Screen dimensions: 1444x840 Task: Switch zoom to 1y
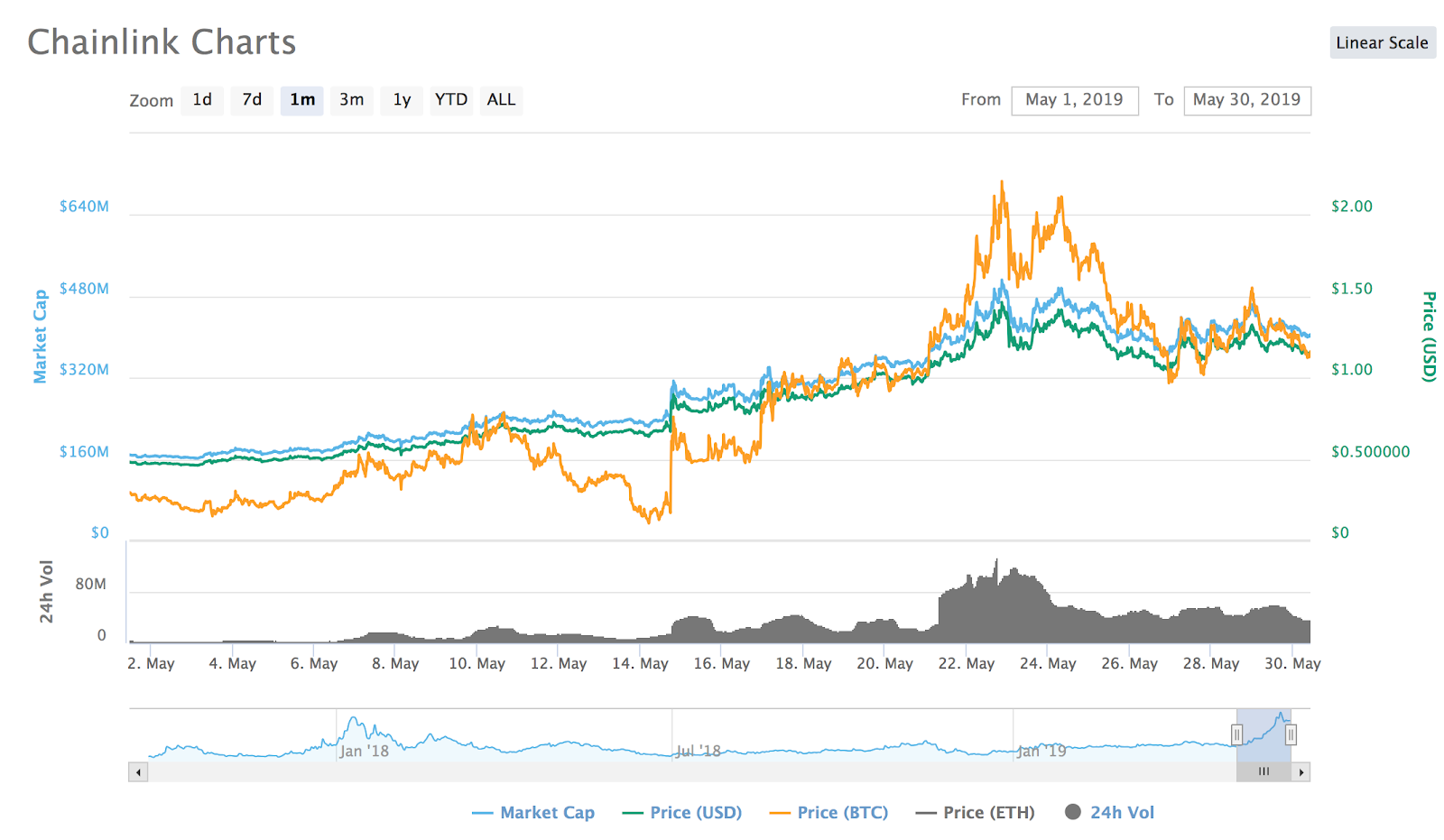tap(402, 99)
